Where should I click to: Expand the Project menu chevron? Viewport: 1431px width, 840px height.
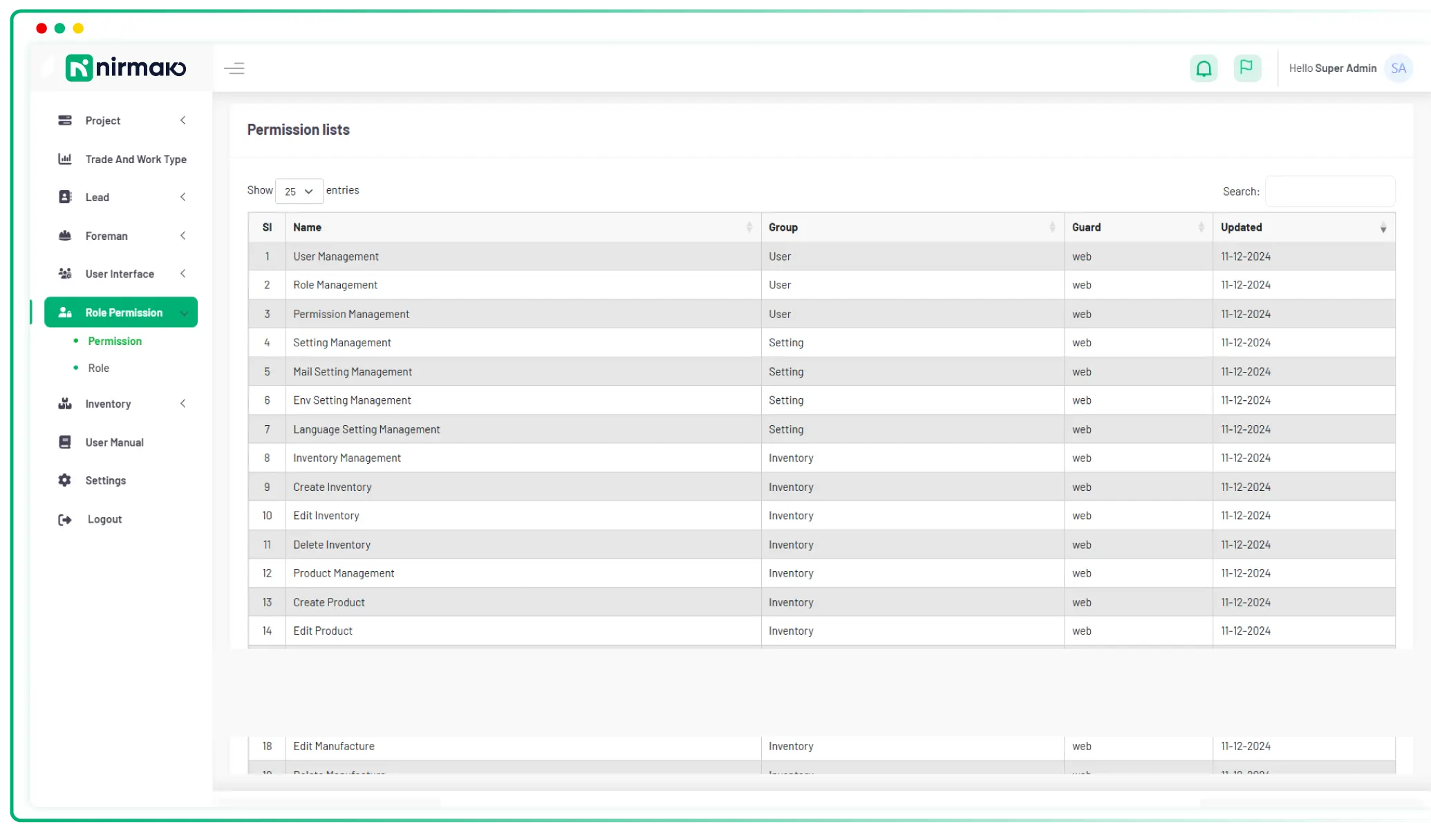tap(183, 120)
